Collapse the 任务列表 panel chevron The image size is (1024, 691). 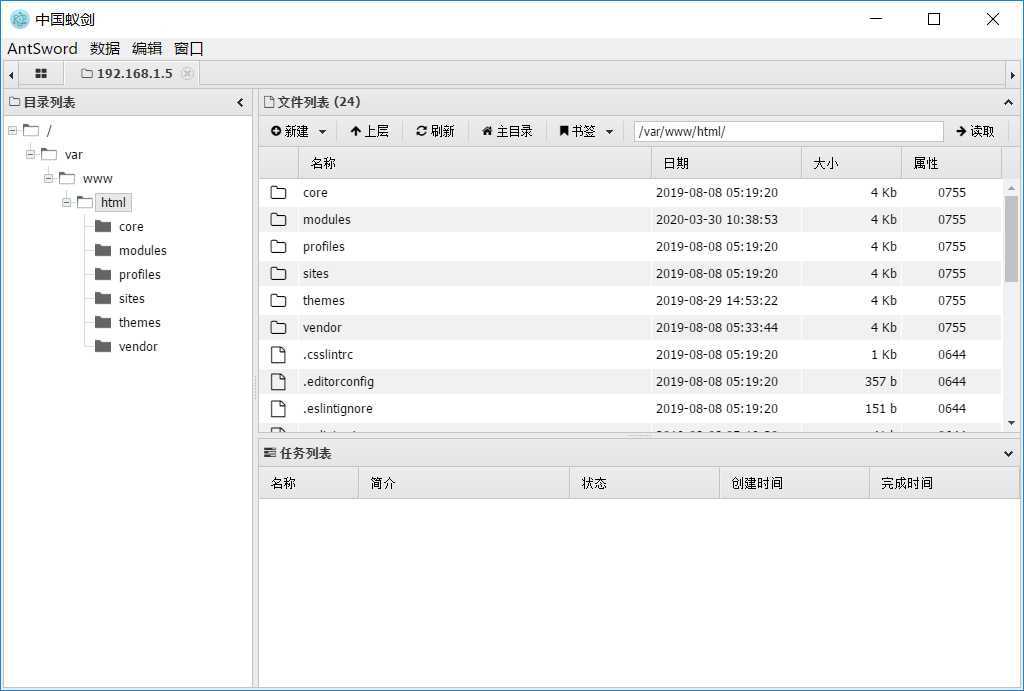pos(1007,453)
